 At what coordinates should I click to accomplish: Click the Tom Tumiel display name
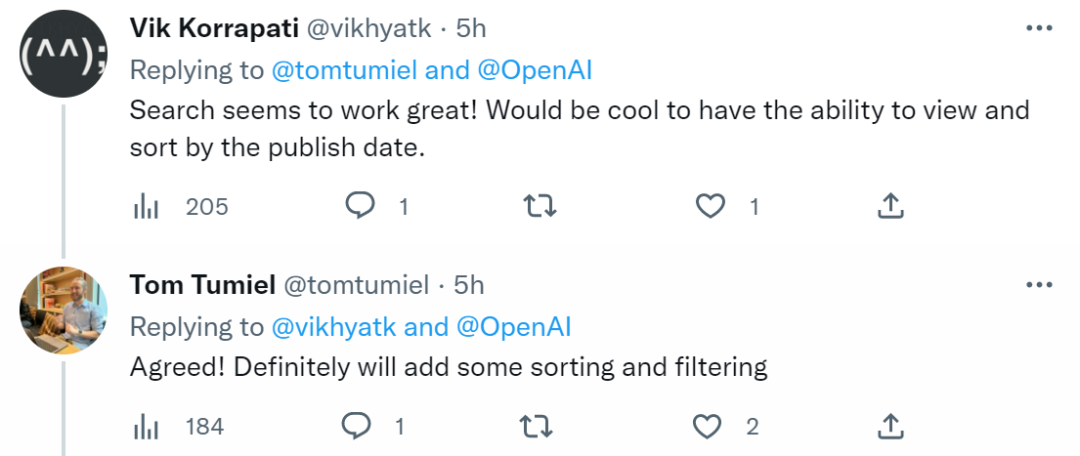tap(202, 286)
